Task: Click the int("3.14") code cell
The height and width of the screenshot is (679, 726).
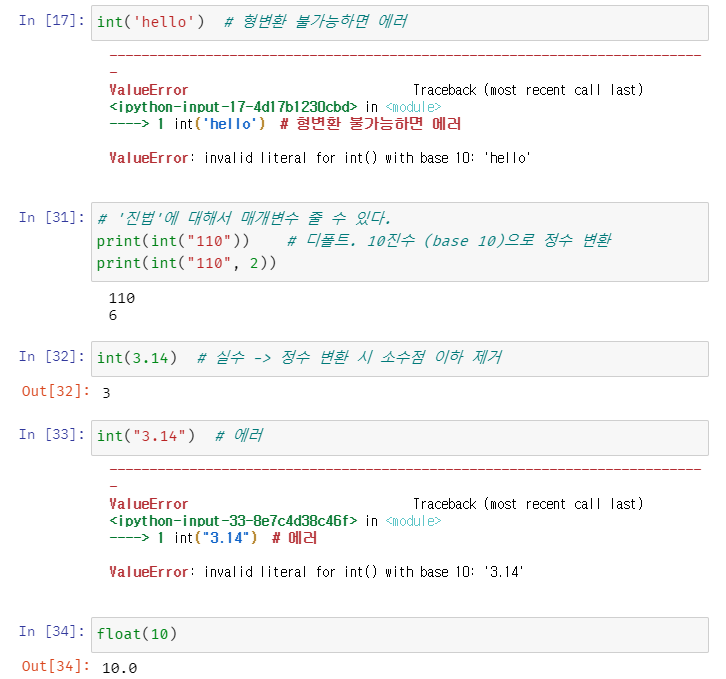Action: [400, 438]
